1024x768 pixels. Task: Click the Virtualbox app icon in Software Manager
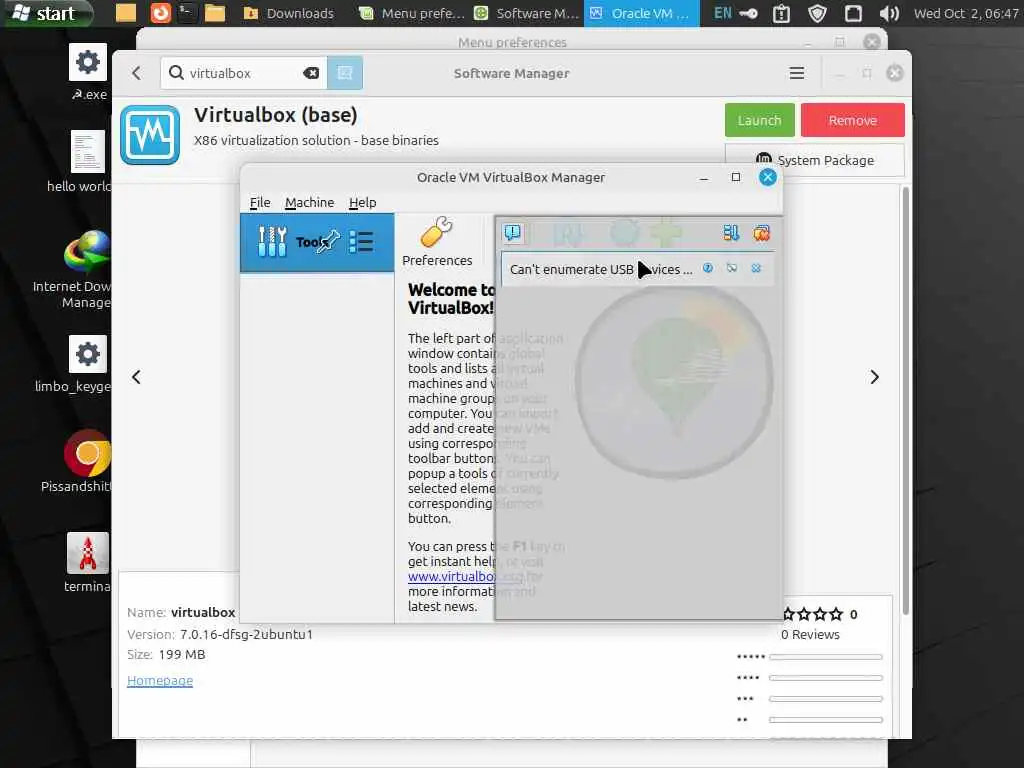tap(150, 135)
